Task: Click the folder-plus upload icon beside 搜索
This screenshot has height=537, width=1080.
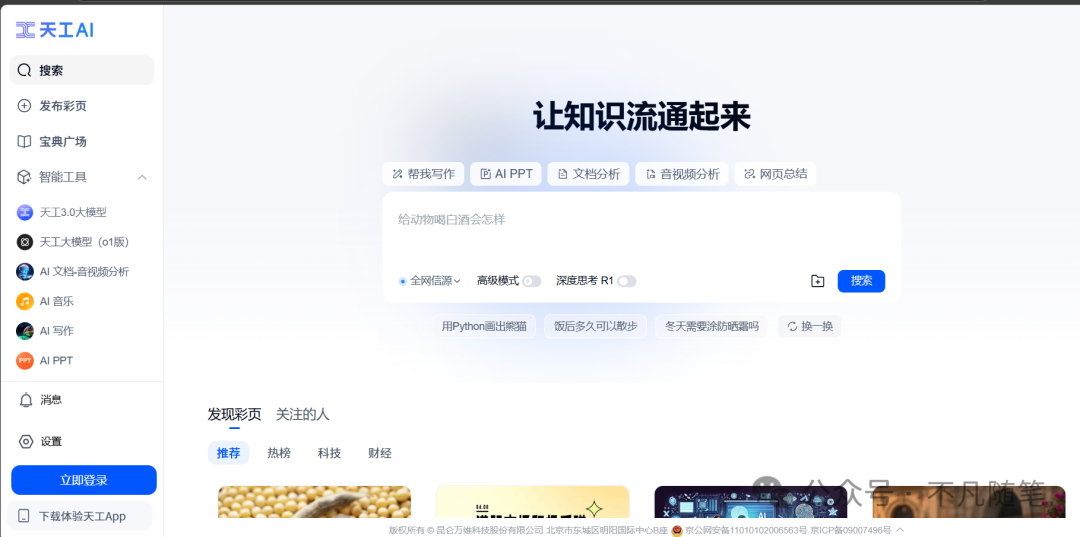Action: click(818, 281)
